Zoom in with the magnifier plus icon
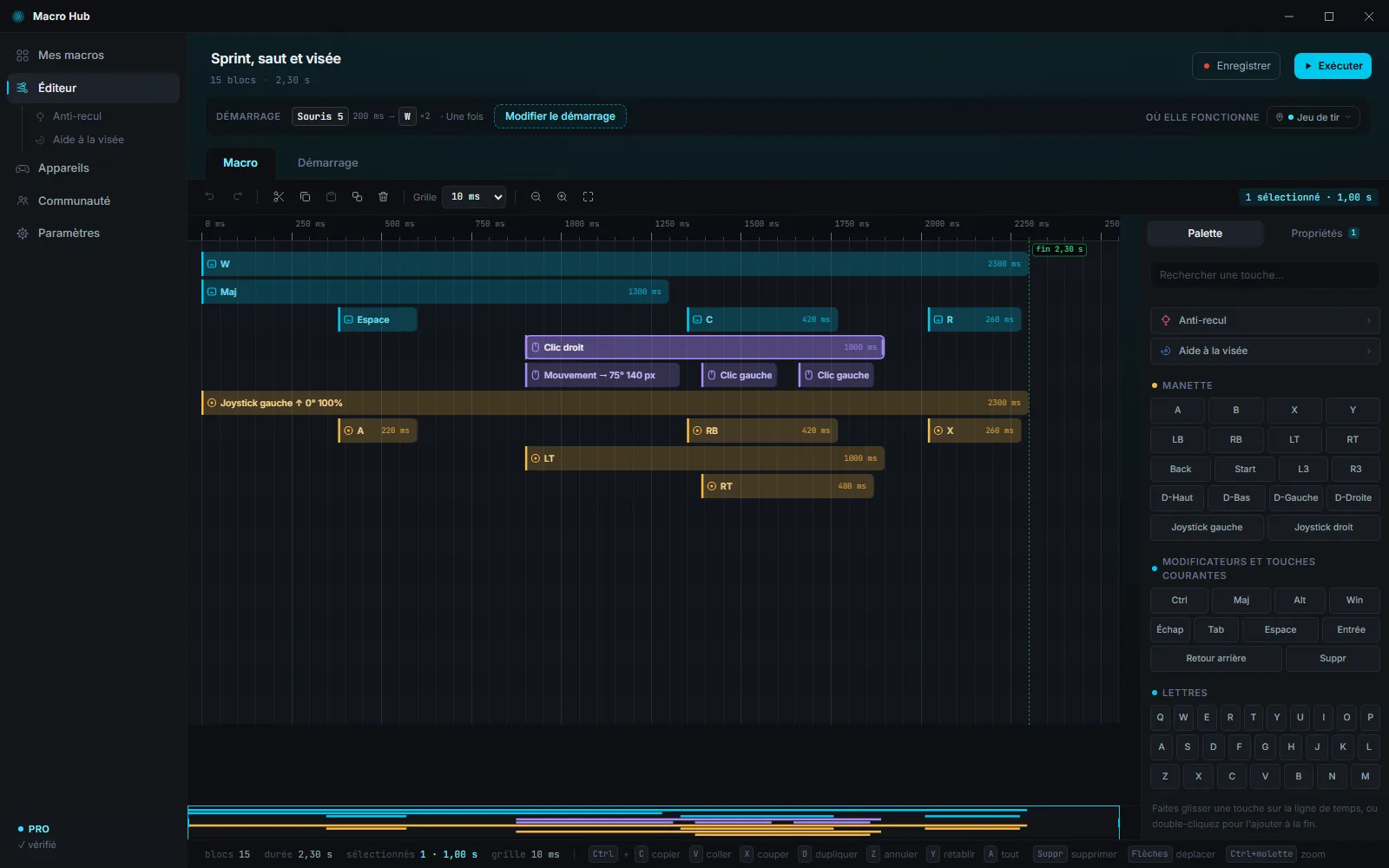 click(562, 197)
